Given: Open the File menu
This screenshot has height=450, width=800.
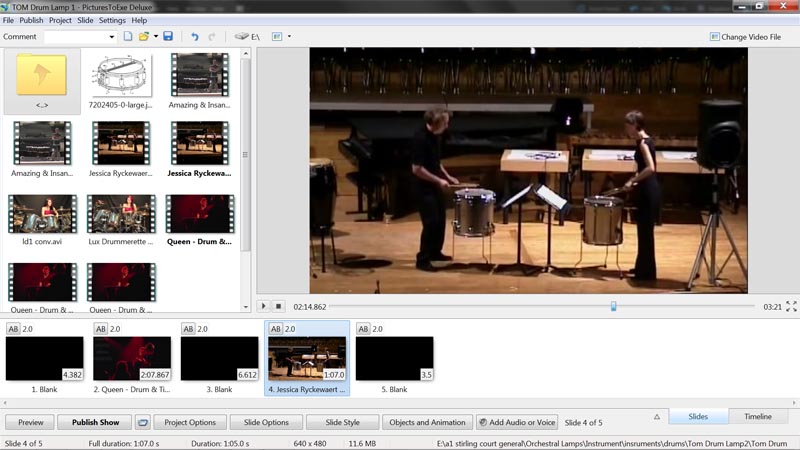Looking at the screenshot, I should tap(8, 20).
